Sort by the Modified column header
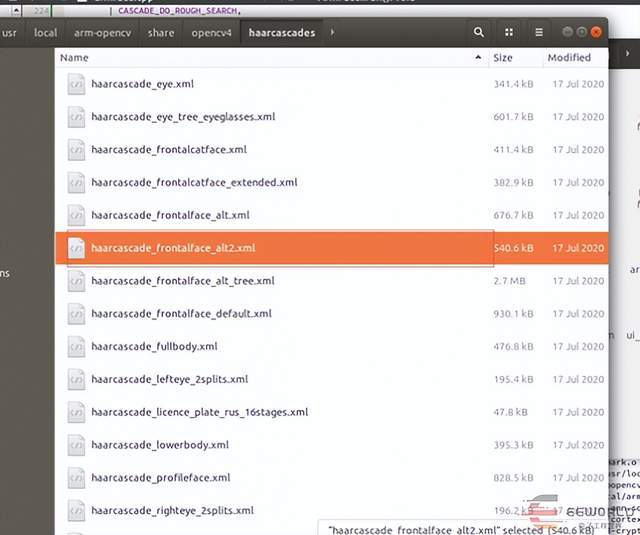This screenshot has width=640, height=535. (x=569, y=58)
